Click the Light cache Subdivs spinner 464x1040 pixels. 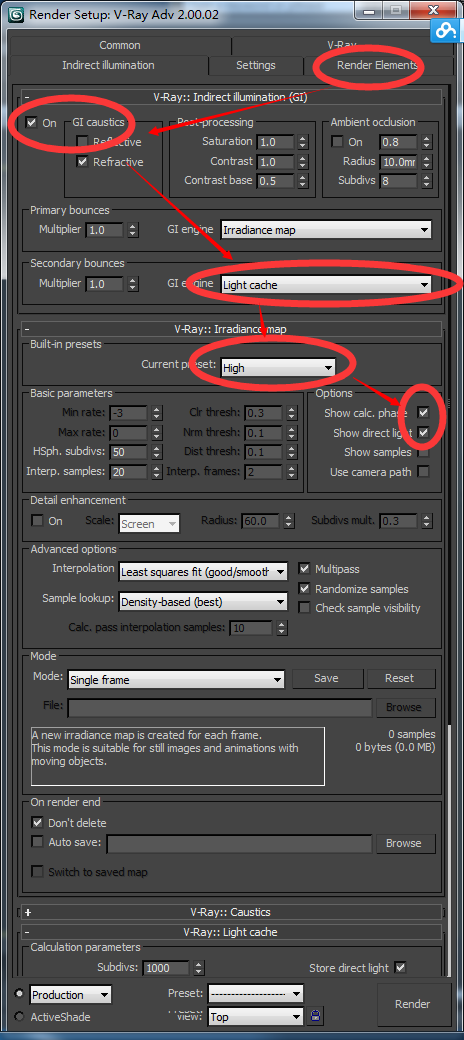point(198,968)
